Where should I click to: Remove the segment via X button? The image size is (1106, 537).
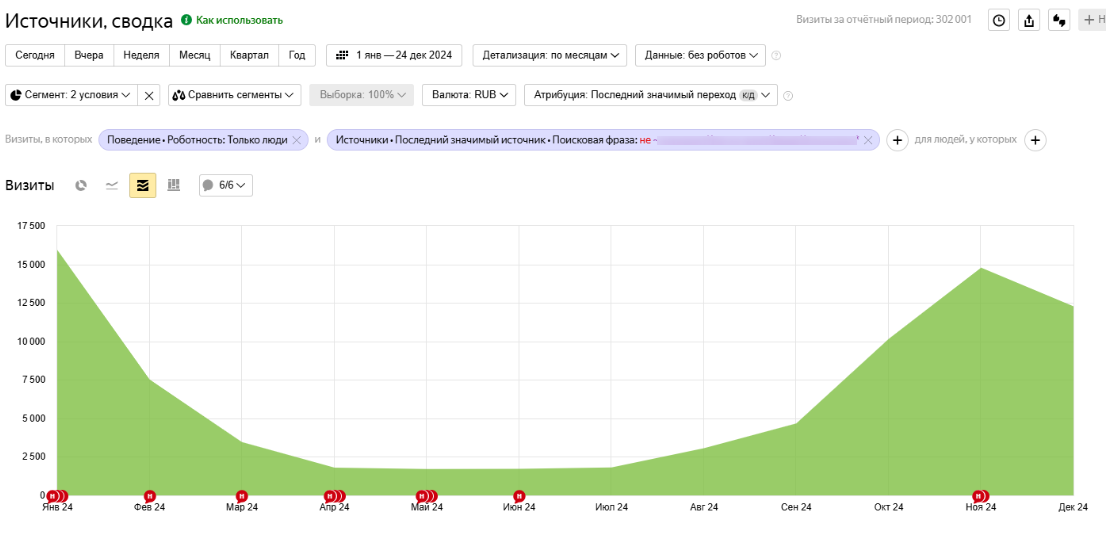click(x=149, y=95)
